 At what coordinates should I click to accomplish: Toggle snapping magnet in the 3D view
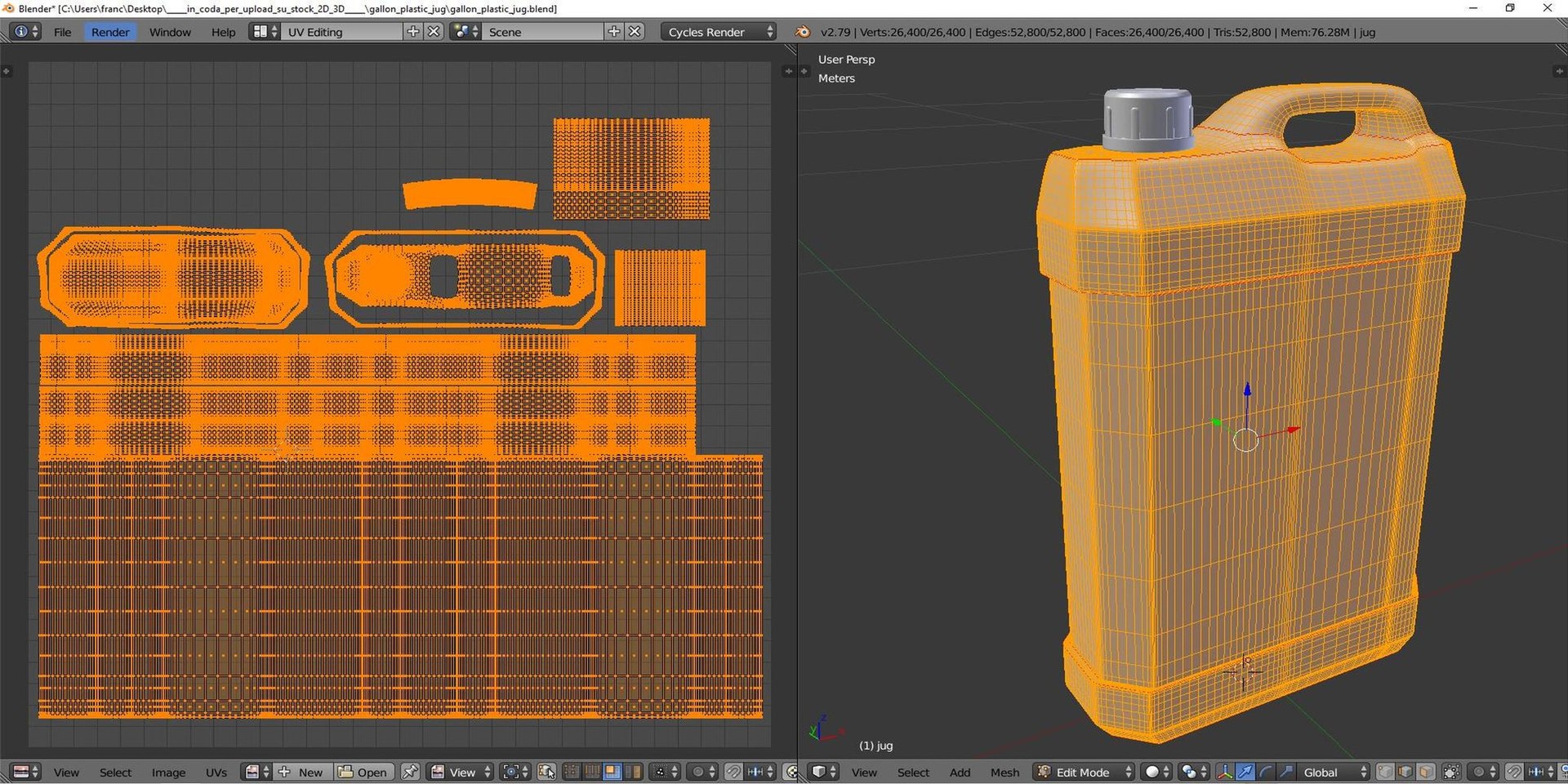1514,772
